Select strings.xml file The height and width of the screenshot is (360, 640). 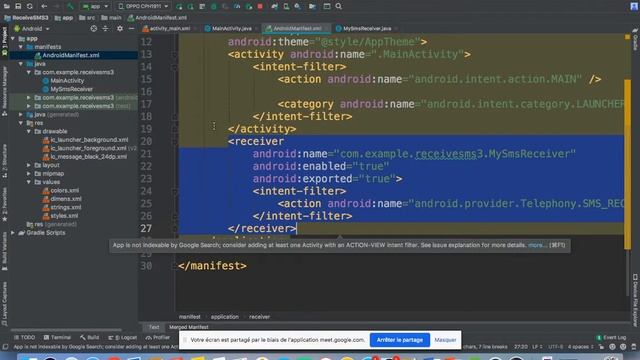pos(62,207)
